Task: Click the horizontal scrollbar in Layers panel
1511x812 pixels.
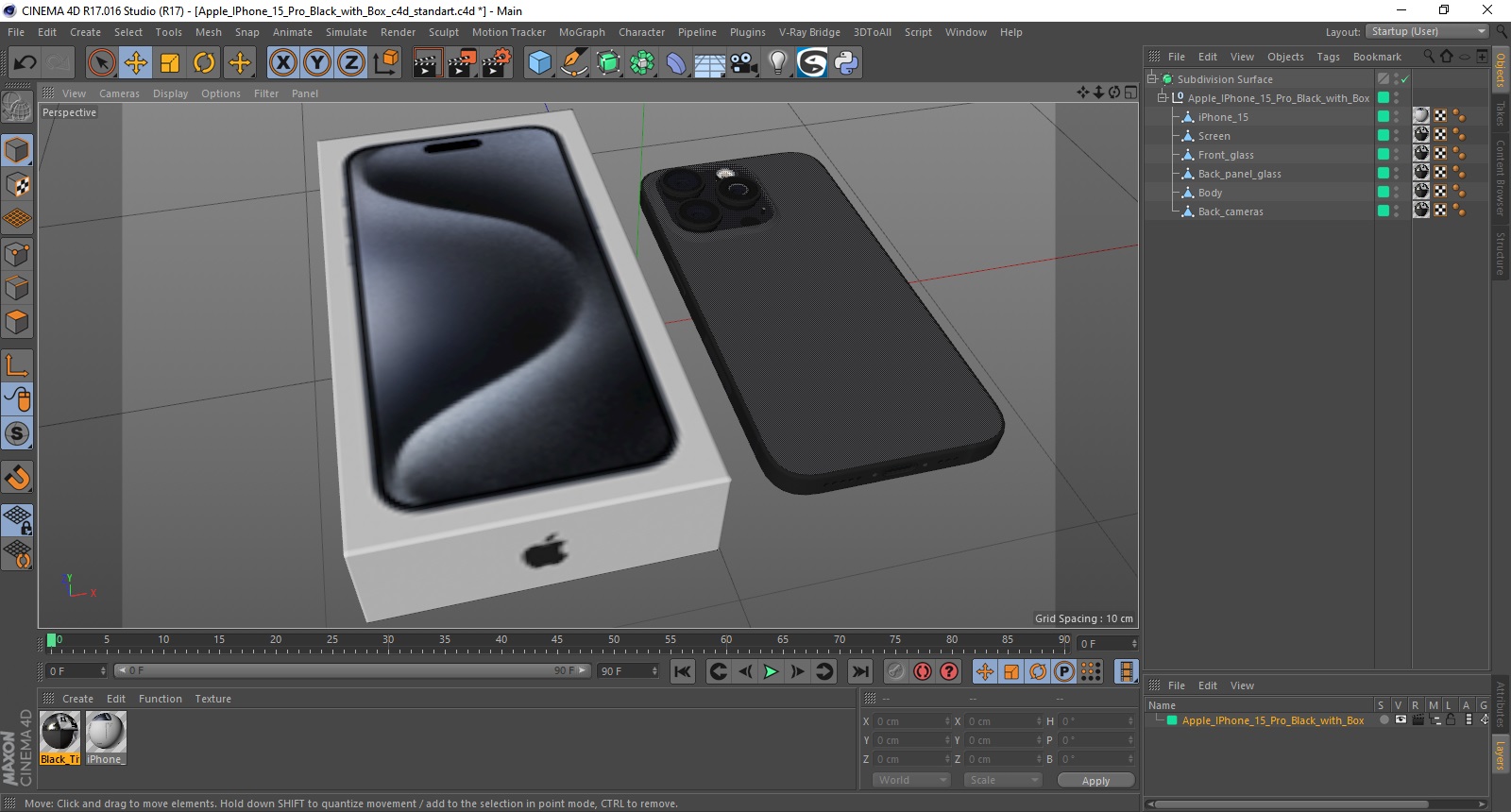Action: [1291, 804]
